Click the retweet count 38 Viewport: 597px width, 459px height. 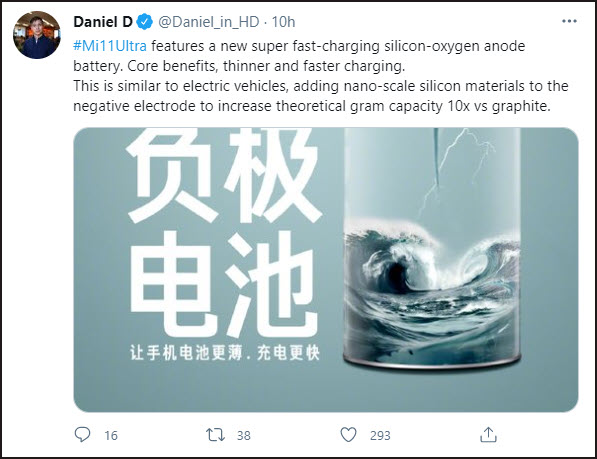[244, 435]
